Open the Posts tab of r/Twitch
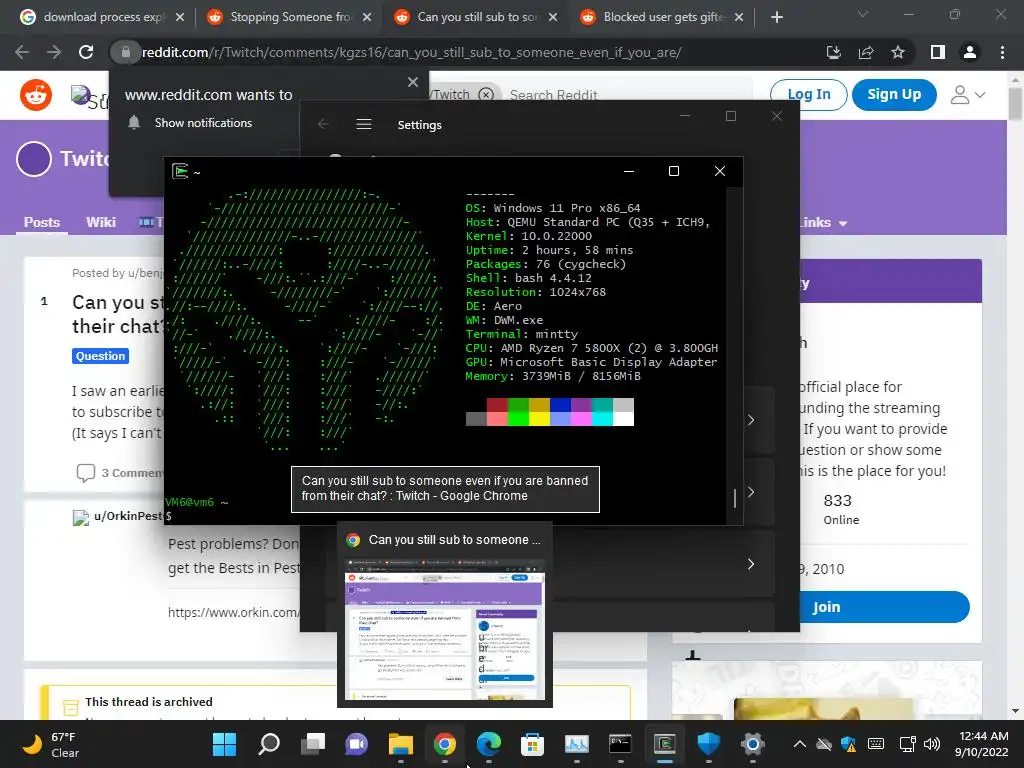This screenshot has height=768, width=1024. 42,222
